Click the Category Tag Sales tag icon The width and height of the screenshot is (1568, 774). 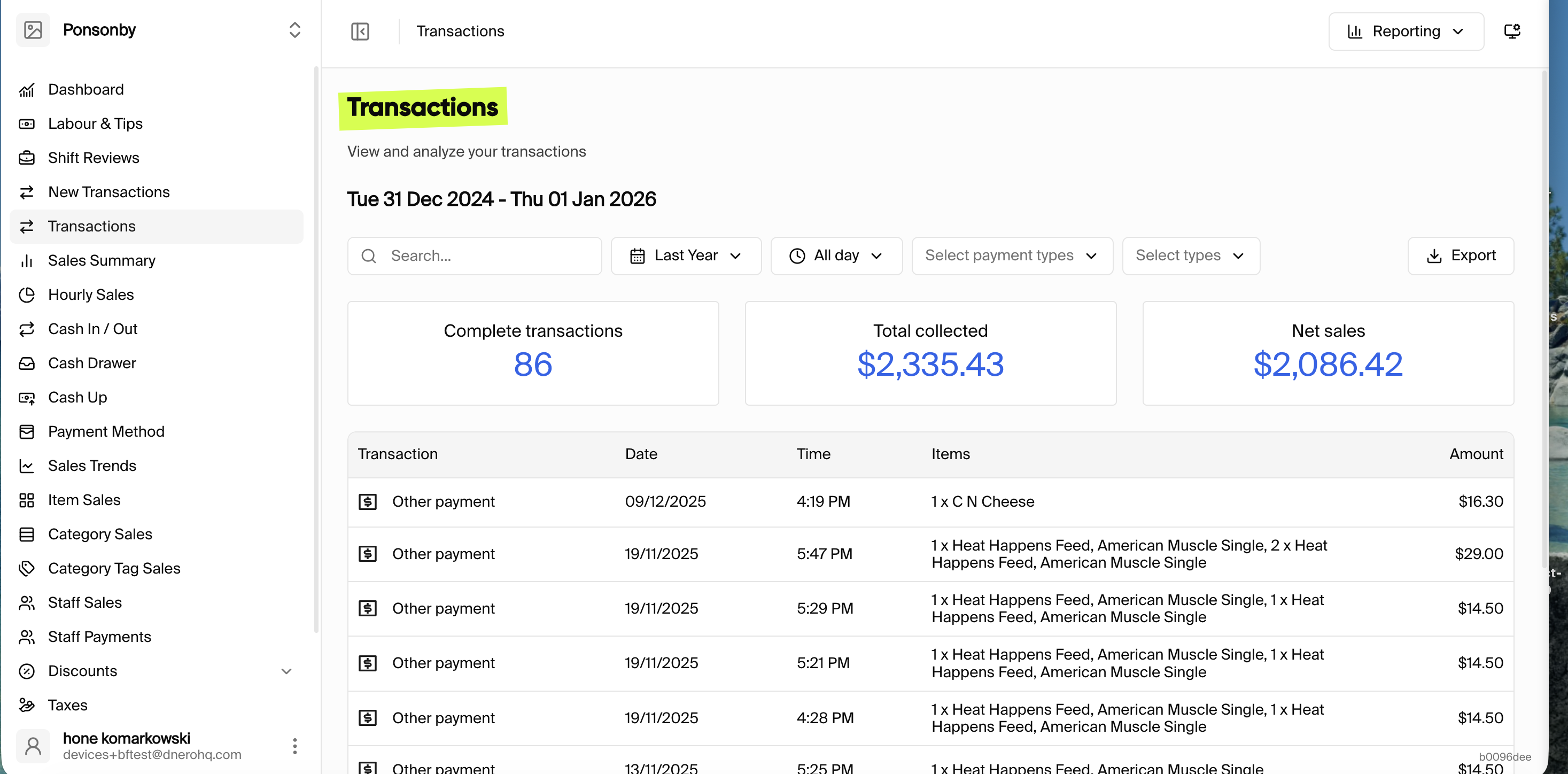click(x=27, y=568)
